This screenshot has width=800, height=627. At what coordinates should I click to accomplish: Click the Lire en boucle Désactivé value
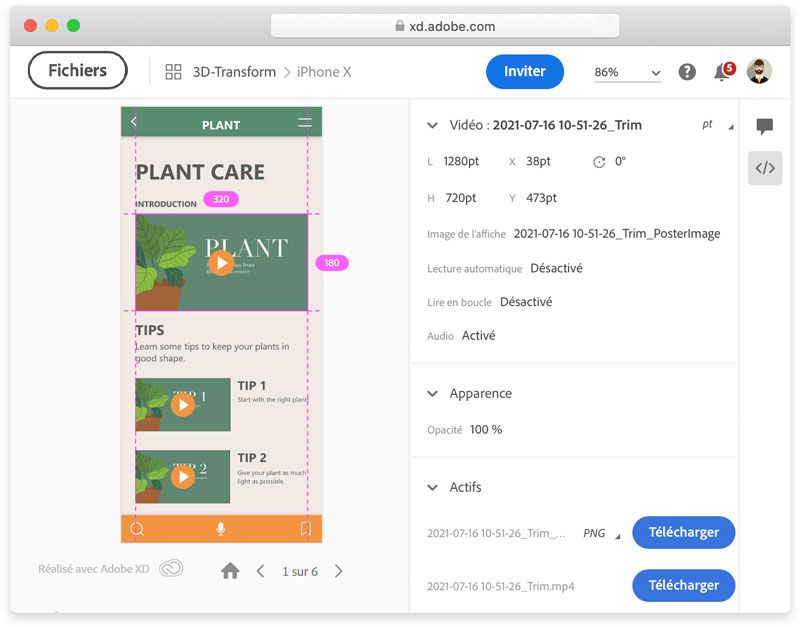coord(526,302)
